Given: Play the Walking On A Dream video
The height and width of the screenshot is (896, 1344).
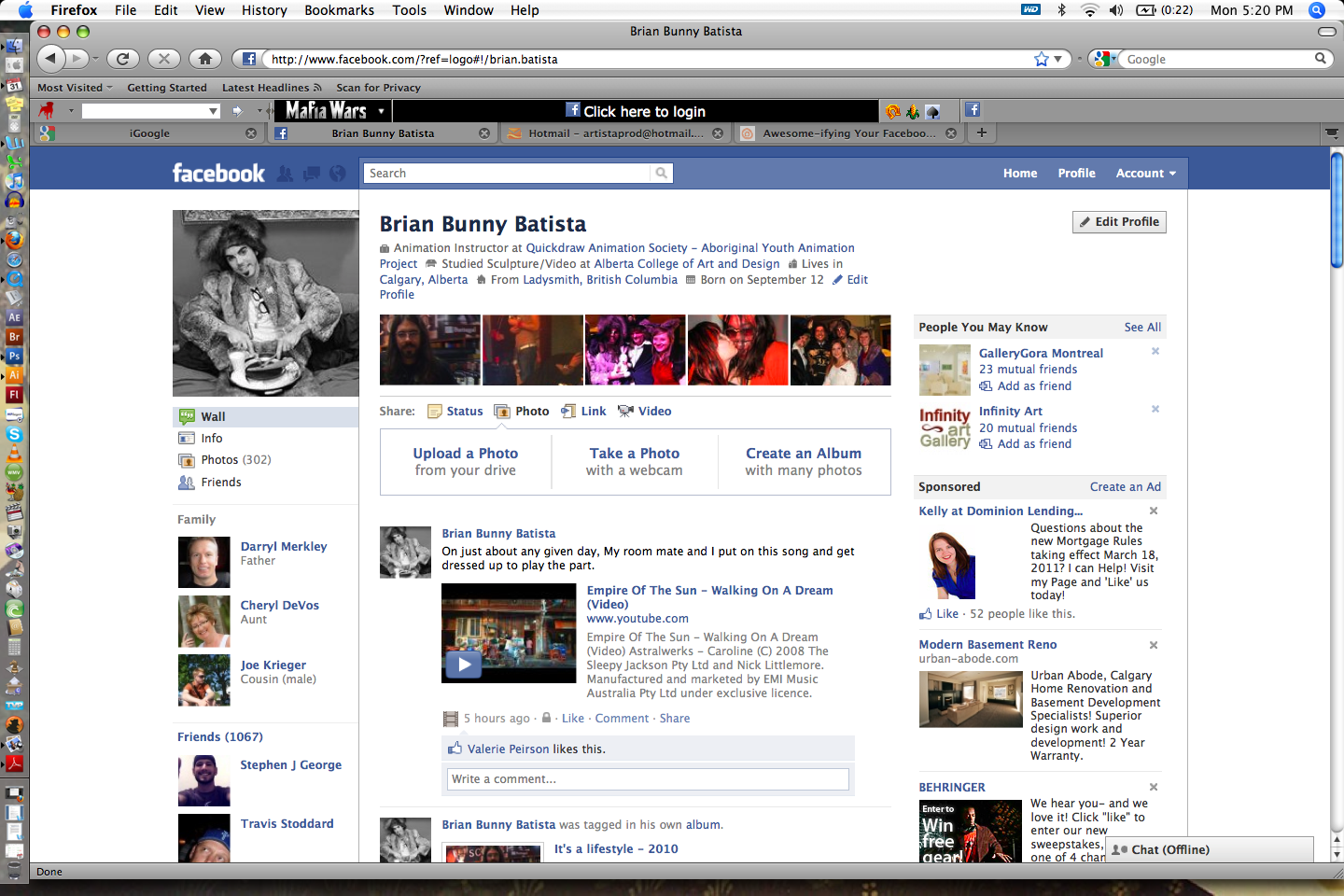Looking at the screenshot, I should click(x=464, y=664).
